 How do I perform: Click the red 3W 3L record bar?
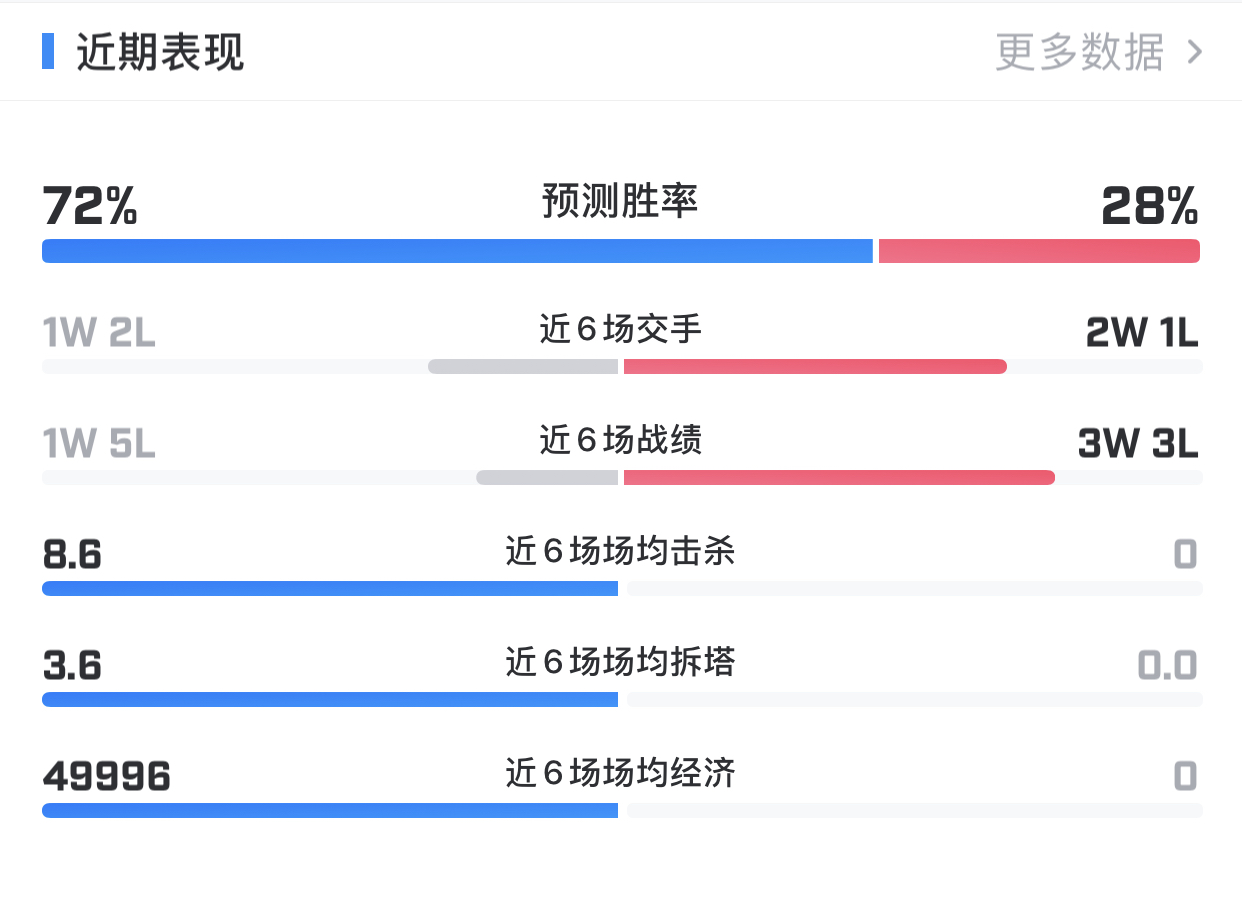[x=839, y=478]
